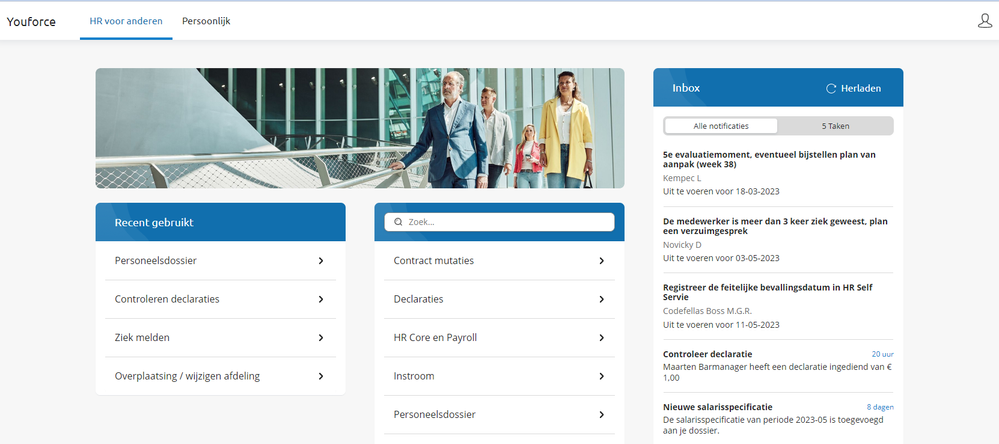999x444 pixels.
Task: Open the Nieuwe salarisspecificatie notification
Action: click(778, 419)
